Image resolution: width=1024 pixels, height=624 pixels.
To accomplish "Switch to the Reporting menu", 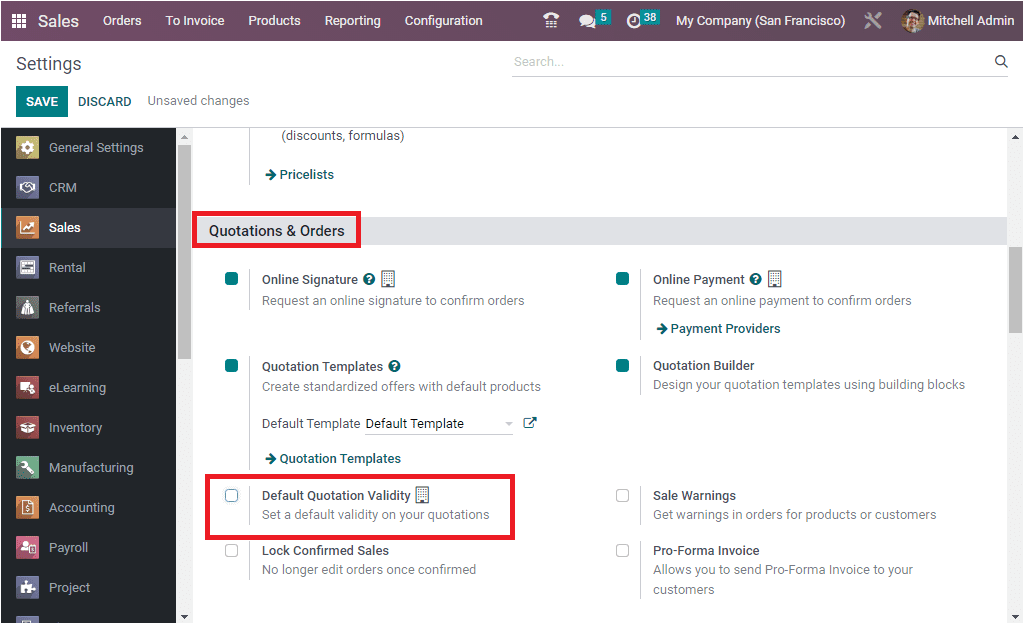I will (x=352, y=20).
